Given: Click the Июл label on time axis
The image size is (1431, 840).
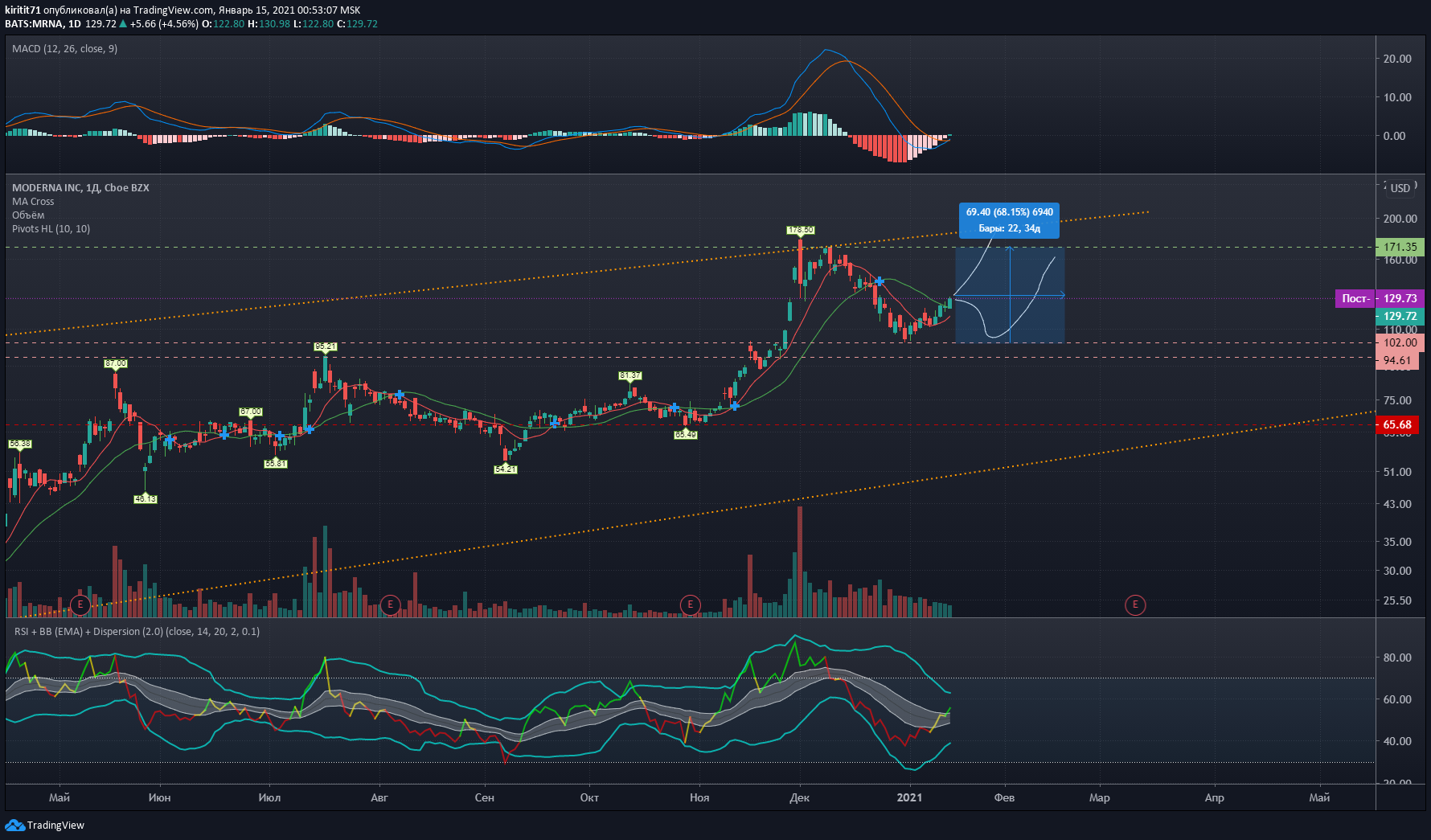Looking at the screenshot, I should [x=269, y=797].
